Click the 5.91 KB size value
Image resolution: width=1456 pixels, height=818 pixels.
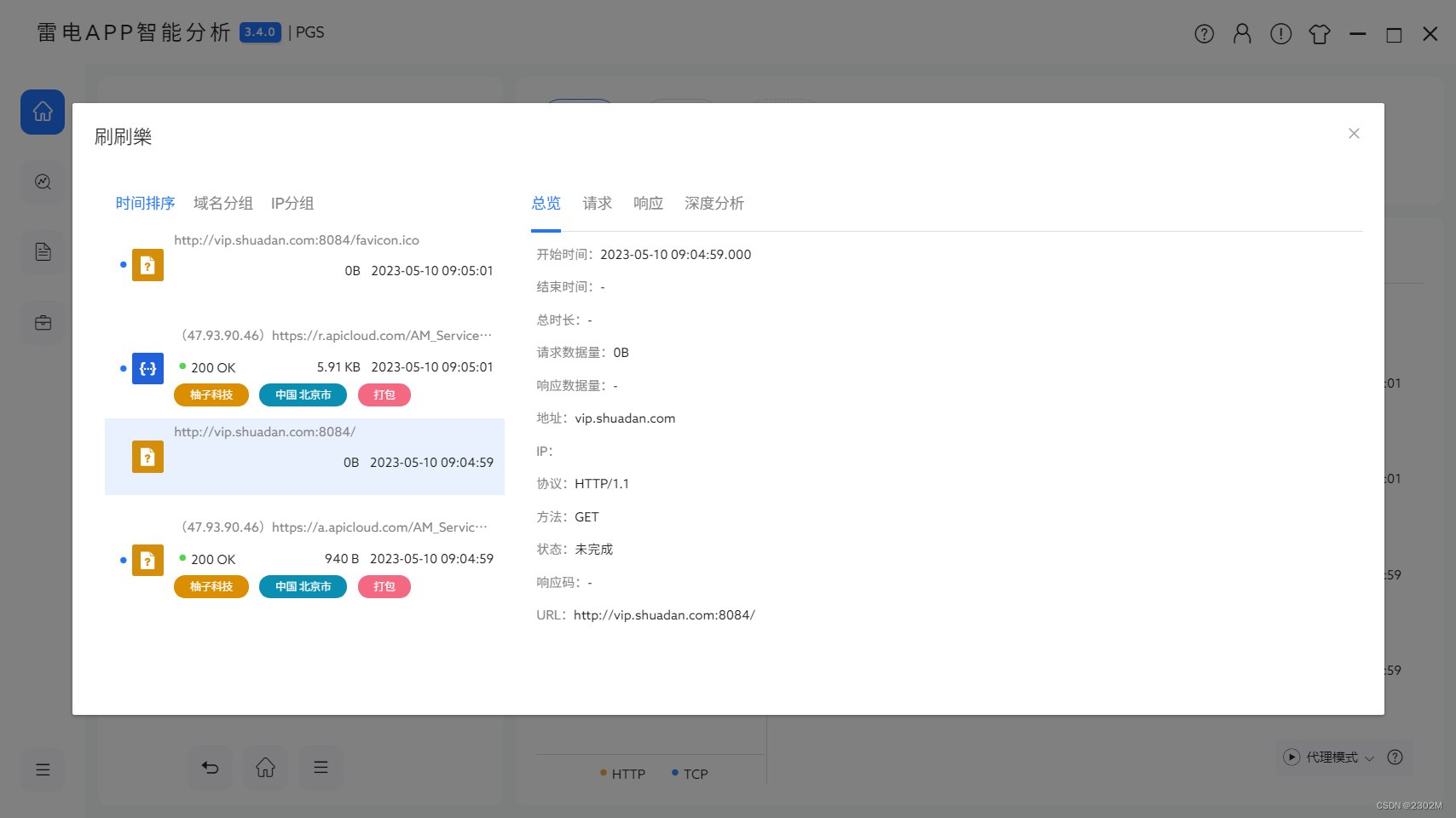pyautogui.click(x=338, y=367)
